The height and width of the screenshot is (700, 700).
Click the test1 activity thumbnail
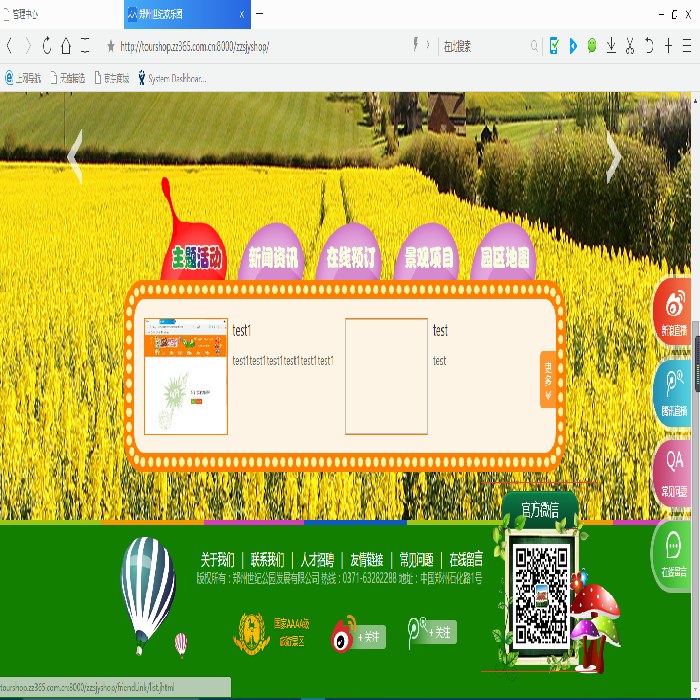point(186,377)
